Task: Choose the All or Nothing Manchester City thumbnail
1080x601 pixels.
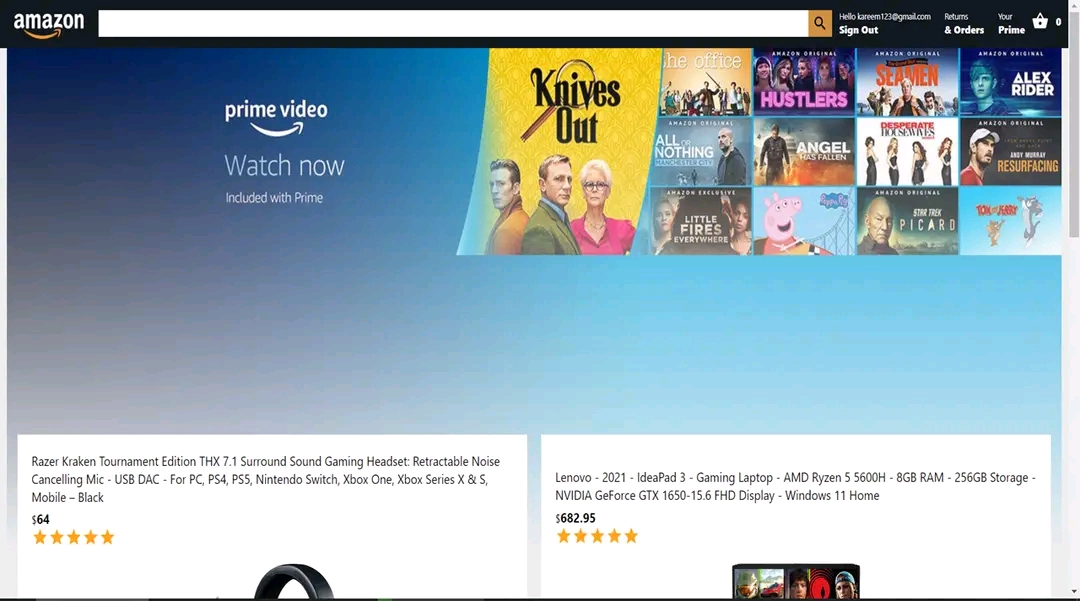Action: pyautogui.click(x=701, y=151)
